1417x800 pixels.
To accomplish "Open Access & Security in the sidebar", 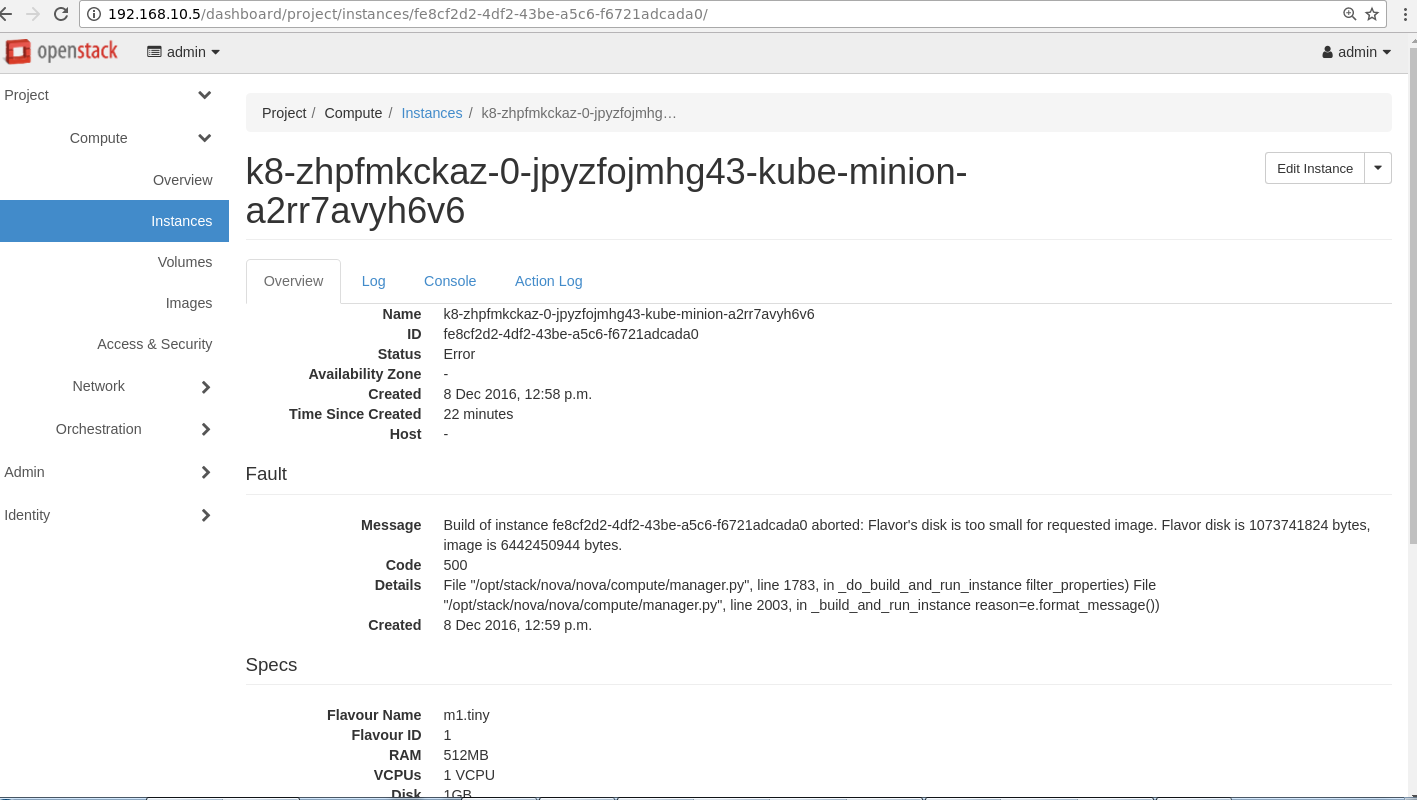I will [x=155, y=344].
